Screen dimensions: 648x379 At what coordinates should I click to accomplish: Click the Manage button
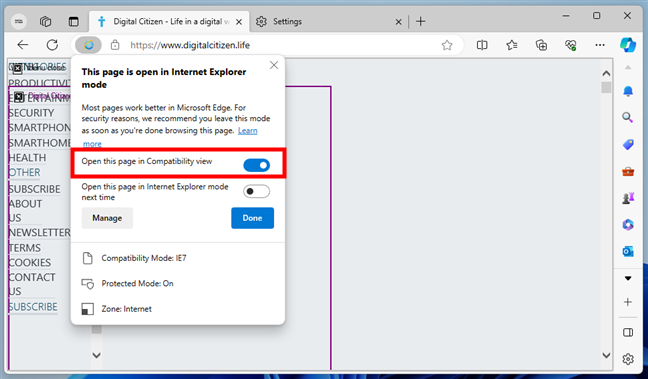(107, 218)
